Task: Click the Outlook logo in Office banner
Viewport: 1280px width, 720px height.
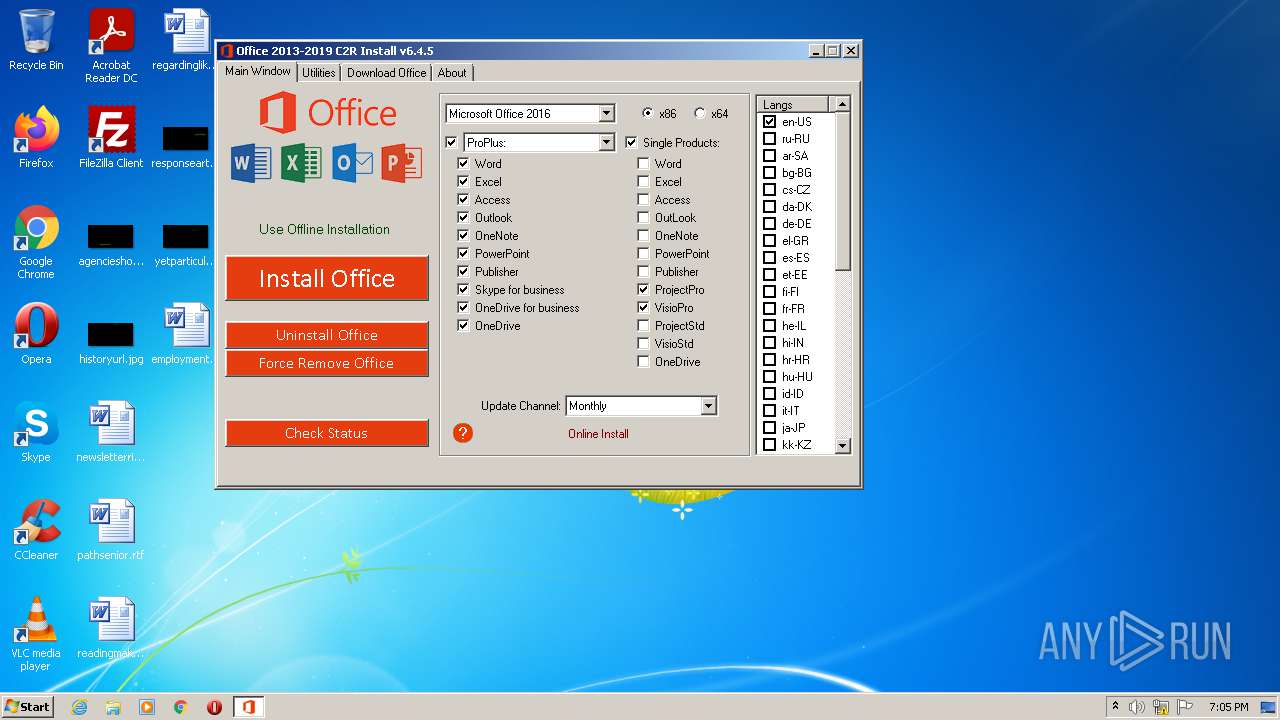Action: pyautogui.click(x=352, y=163)
